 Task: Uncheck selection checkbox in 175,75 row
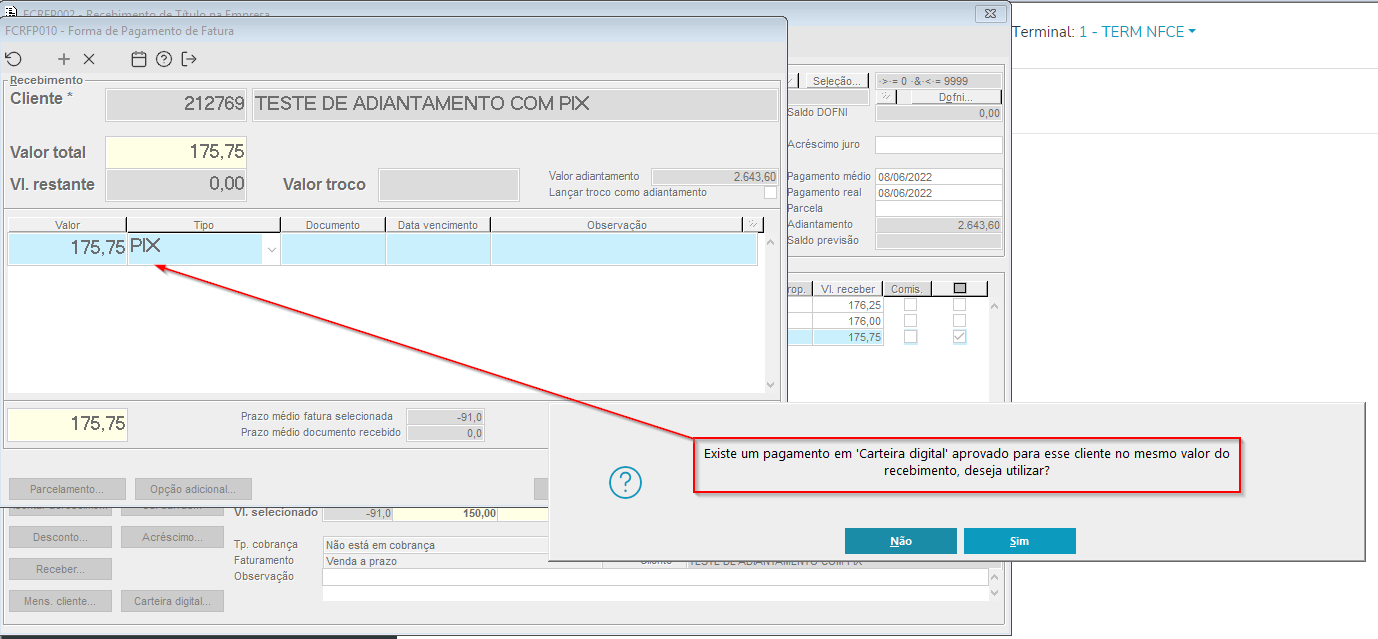point(960,337)
